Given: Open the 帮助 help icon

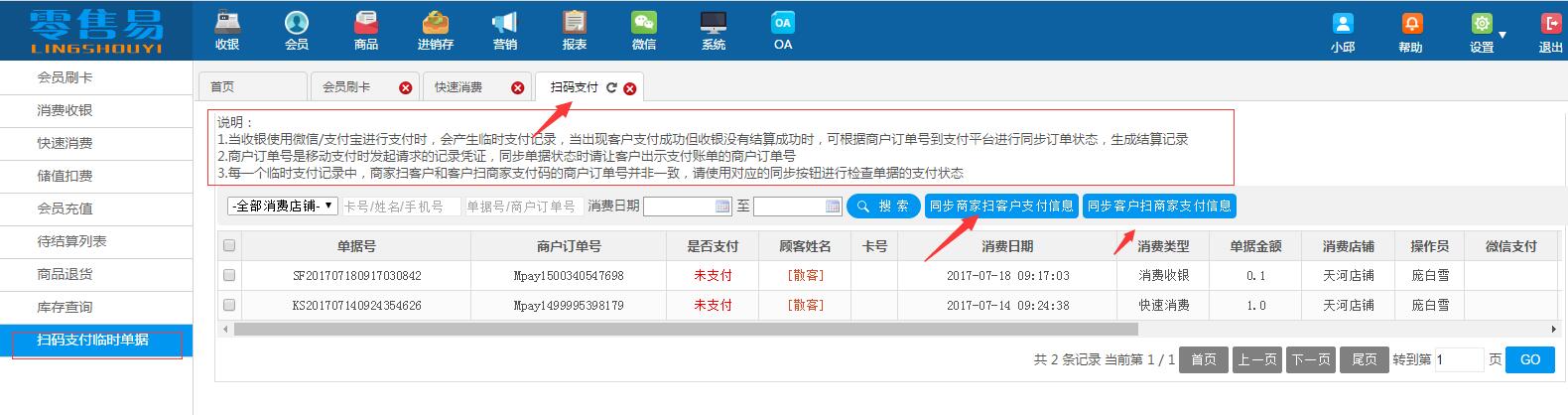Looking at the screenshot, I should [x=1410, y=24].
